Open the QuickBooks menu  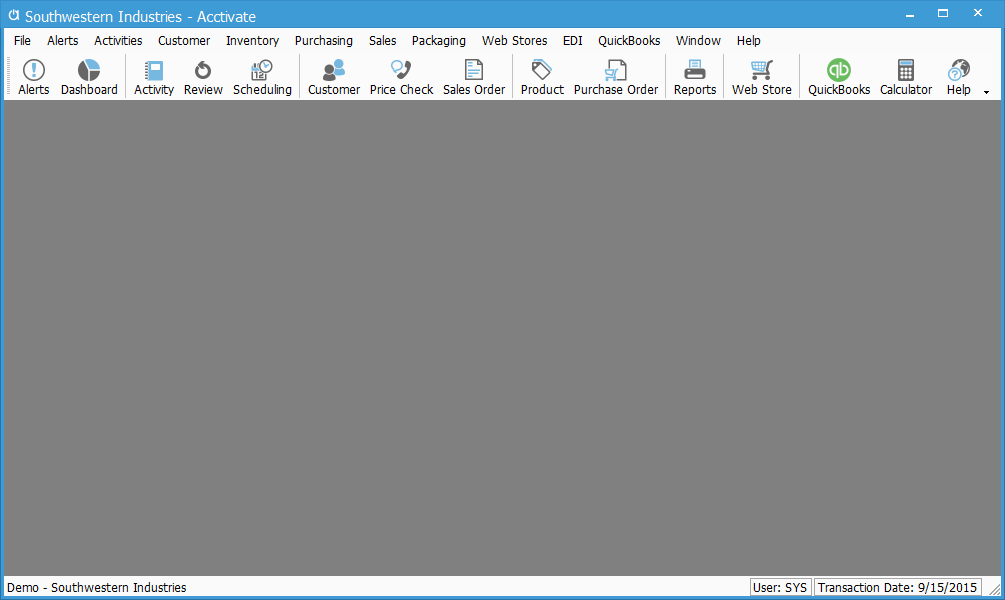pos(629,40)
